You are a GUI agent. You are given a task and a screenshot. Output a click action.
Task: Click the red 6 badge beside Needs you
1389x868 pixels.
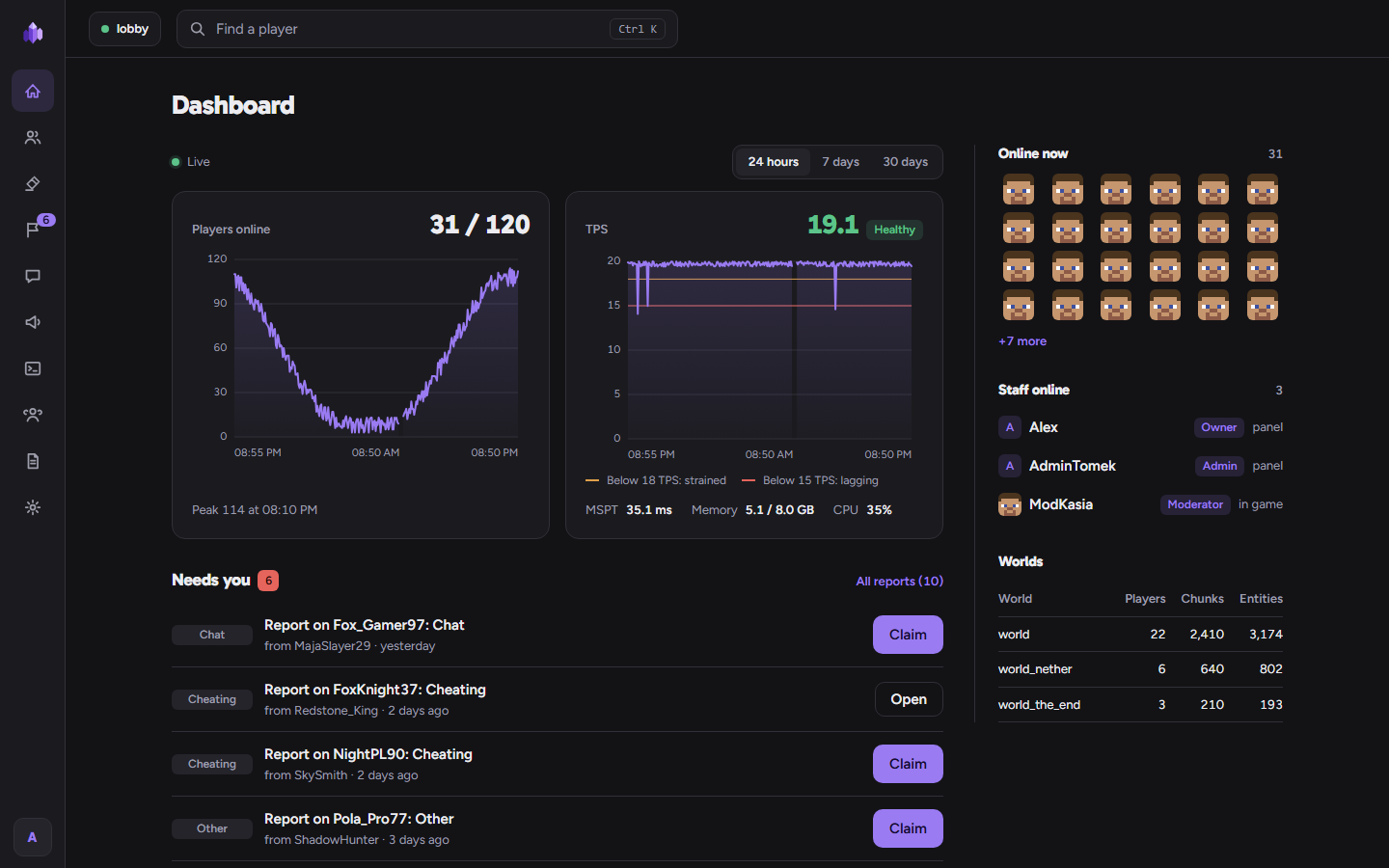coord(268,581)
